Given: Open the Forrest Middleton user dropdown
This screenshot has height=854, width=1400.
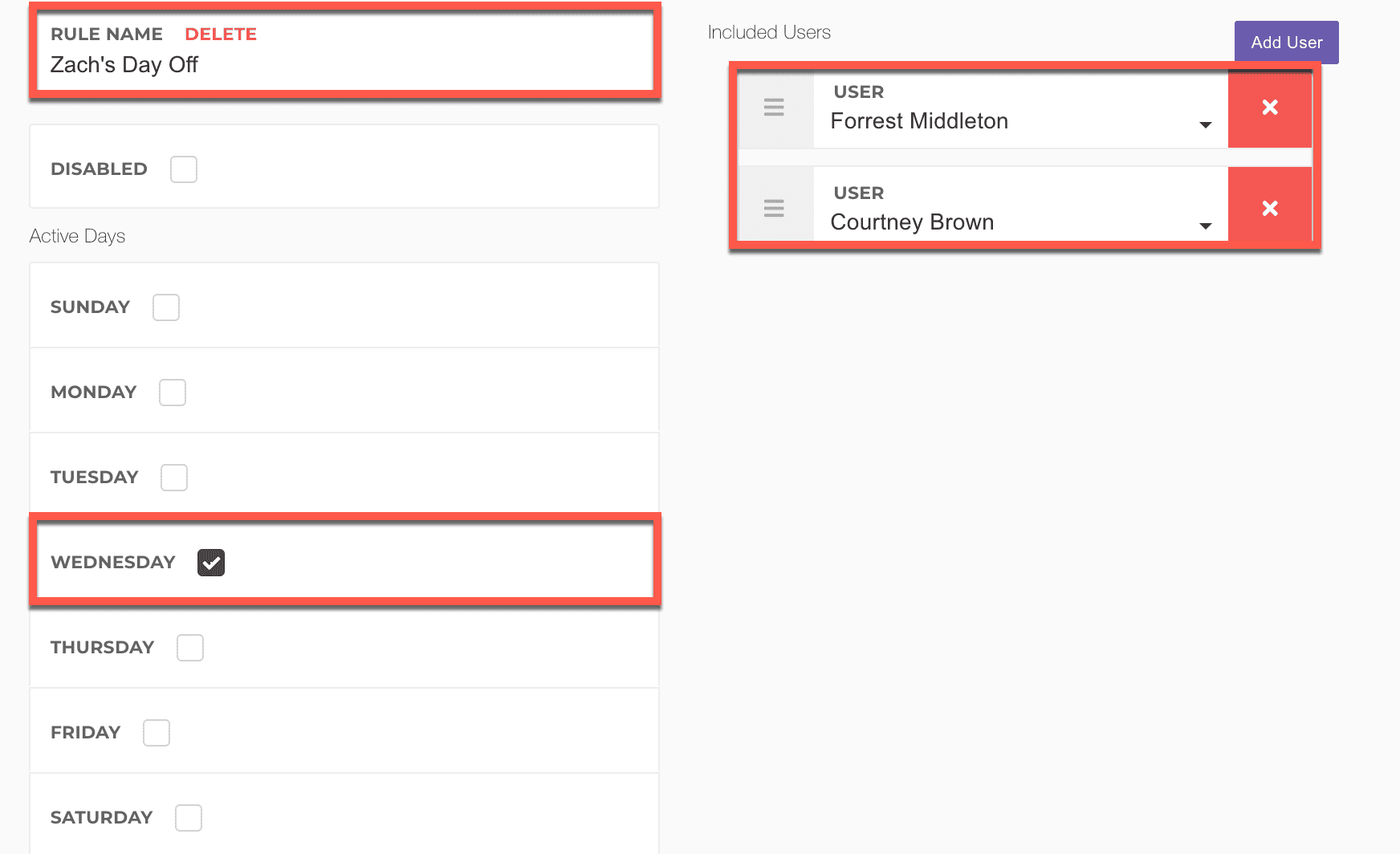Looking at the screenshot, I should point(1204,124).
